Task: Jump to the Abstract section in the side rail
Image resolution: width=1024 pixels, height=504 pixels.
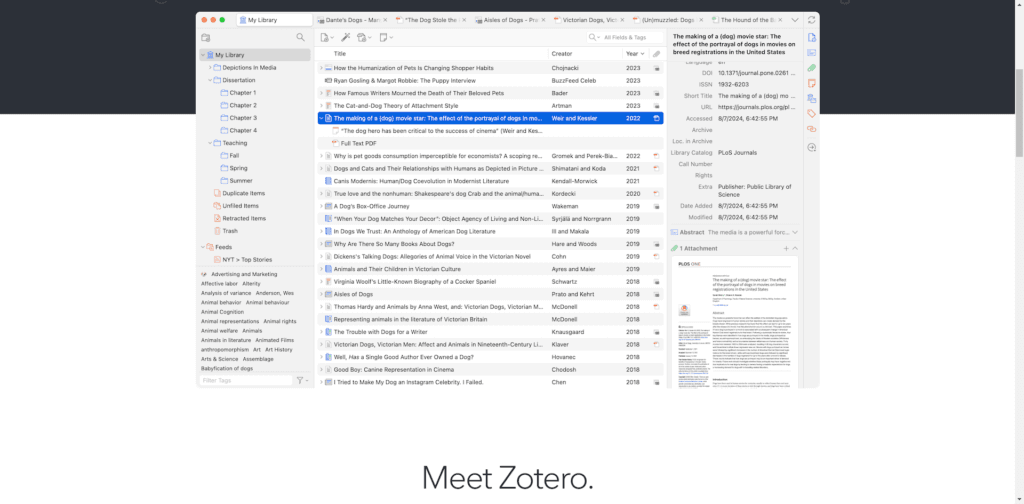Action: pos(812,53)
